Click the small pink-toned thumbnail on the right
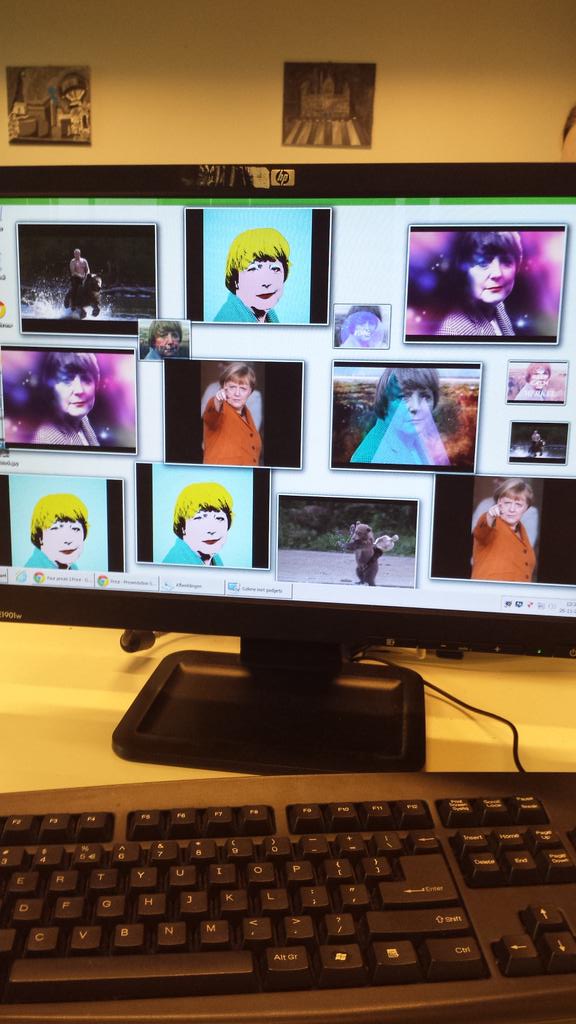 [x=537, y=382]
